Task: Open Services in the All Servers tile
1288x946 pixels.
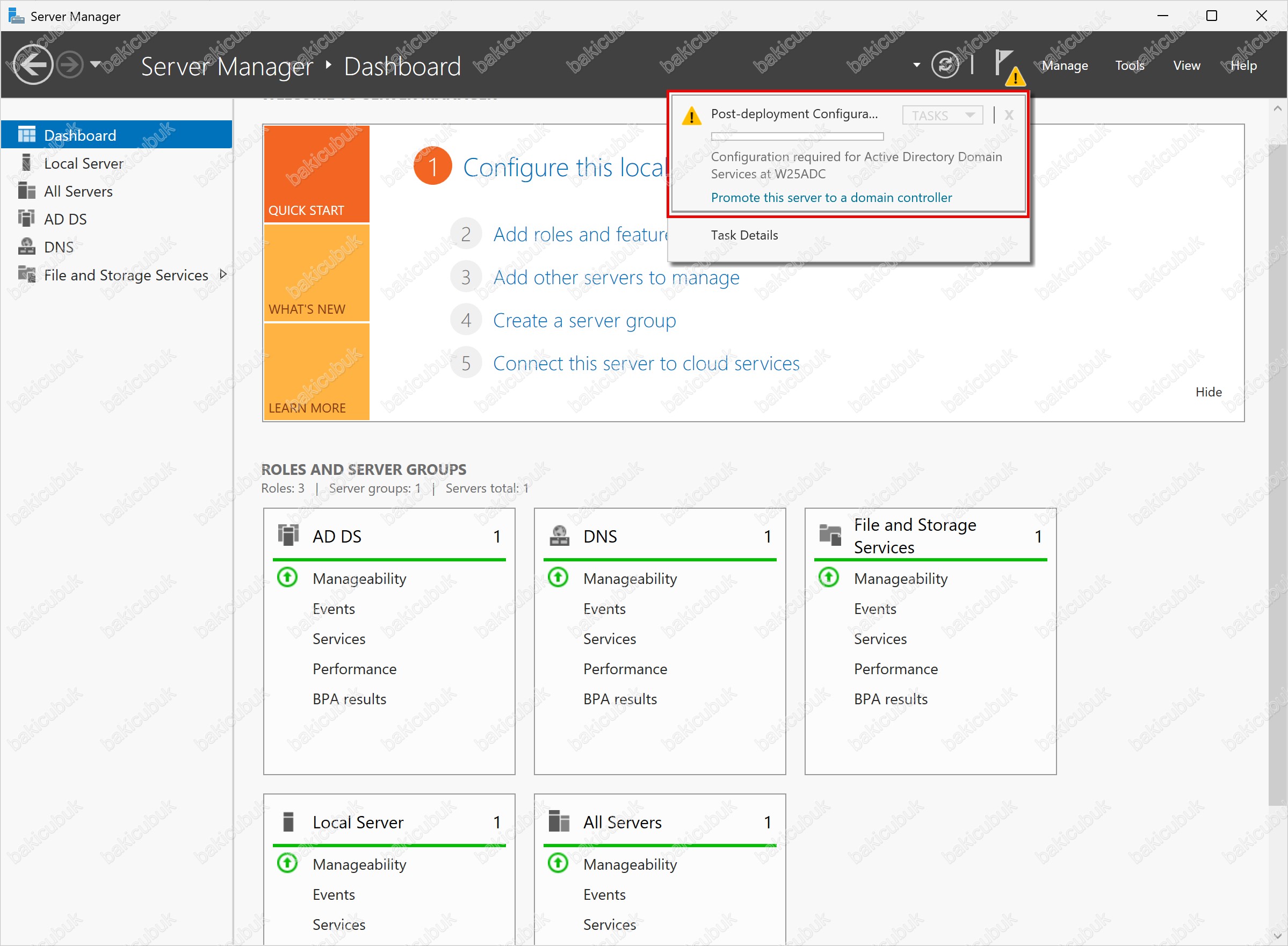Action: [x=610, y=924]
